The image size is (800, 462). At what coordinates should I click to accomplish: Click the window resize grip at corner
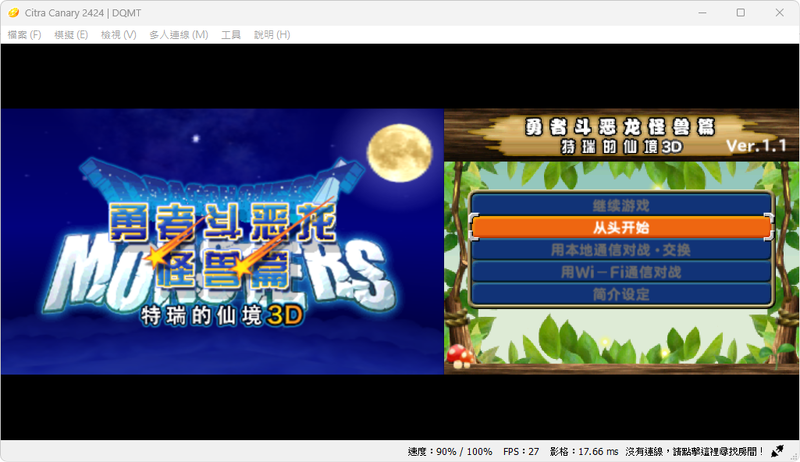(x=794, y=456)
